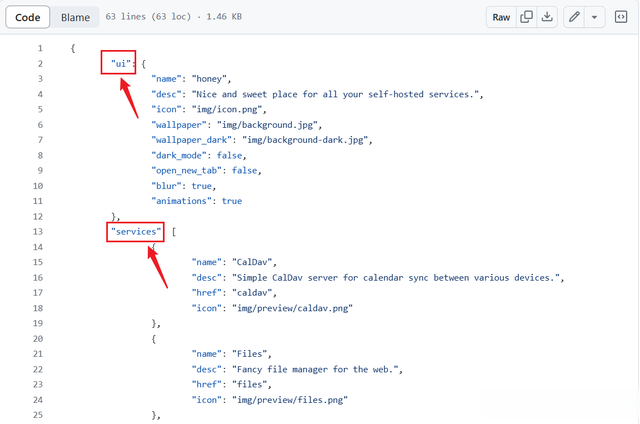640x424 pixels.
Task: Click the "dark_mode" key
Action: (179, 155)
